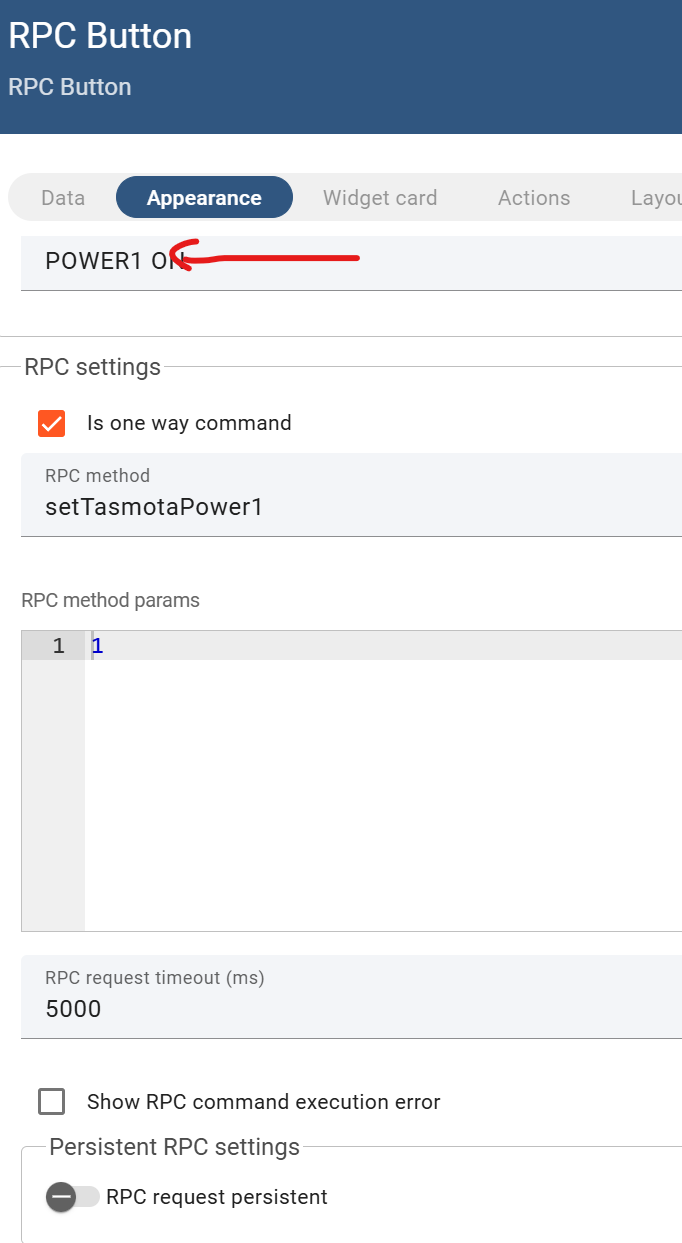
Task: Click inside the RPC method params code editor
Action: [x=383, y=780]
